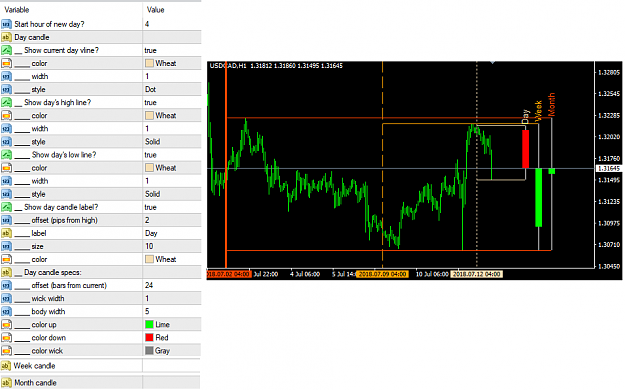Click the string icon next to 'Week candle'

tap(6, 366)
